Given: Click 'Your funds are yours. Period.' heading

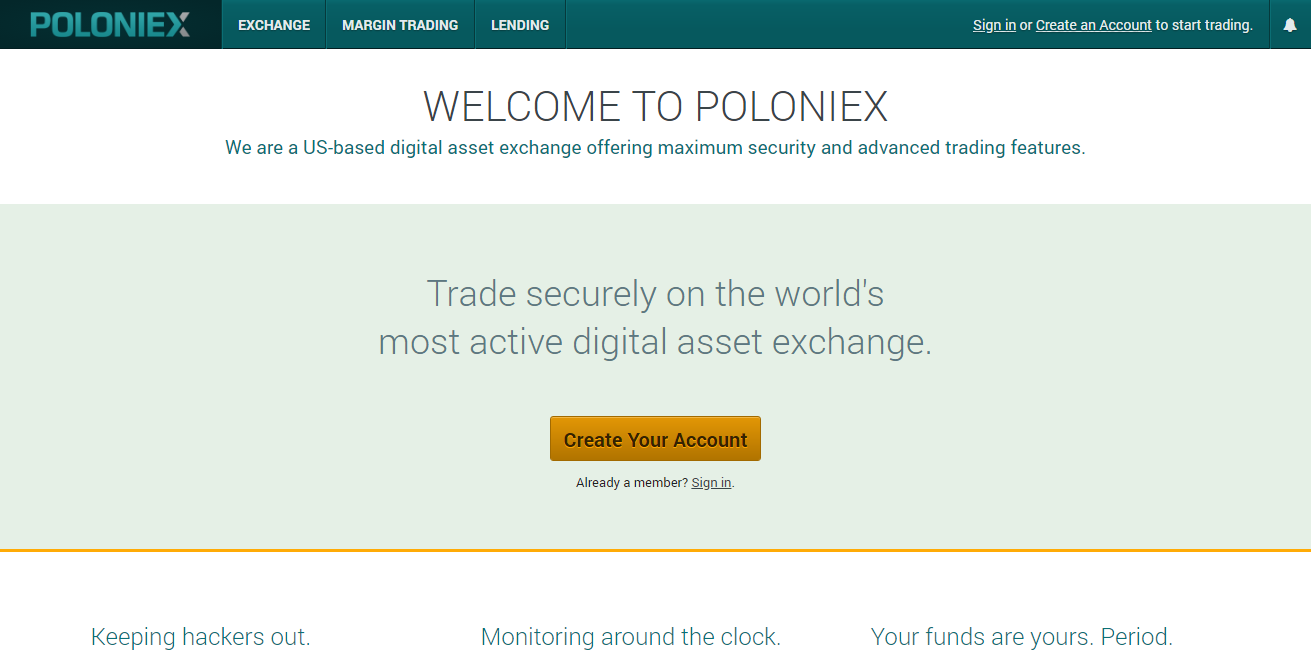Looking at the screenshot, I should (1022, 637).
